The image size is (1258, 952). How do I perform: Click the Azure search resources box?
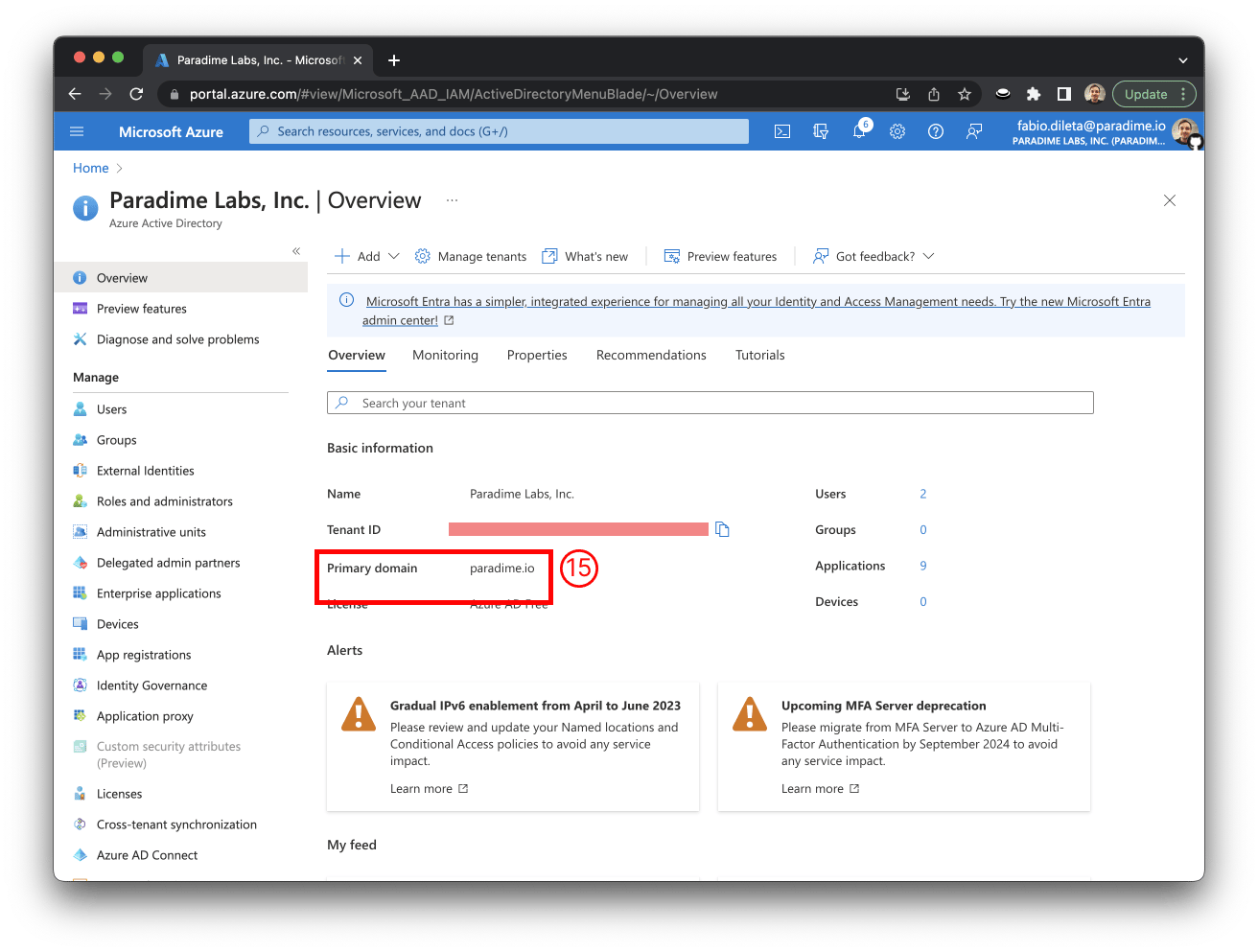[499, 131]
